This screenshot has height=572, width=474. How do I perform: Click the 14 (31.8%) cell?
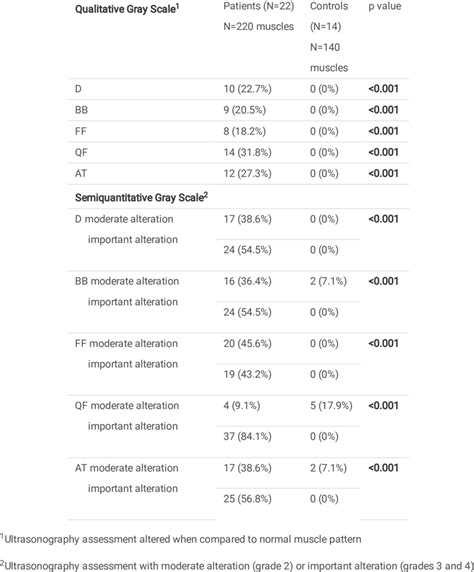247,152
